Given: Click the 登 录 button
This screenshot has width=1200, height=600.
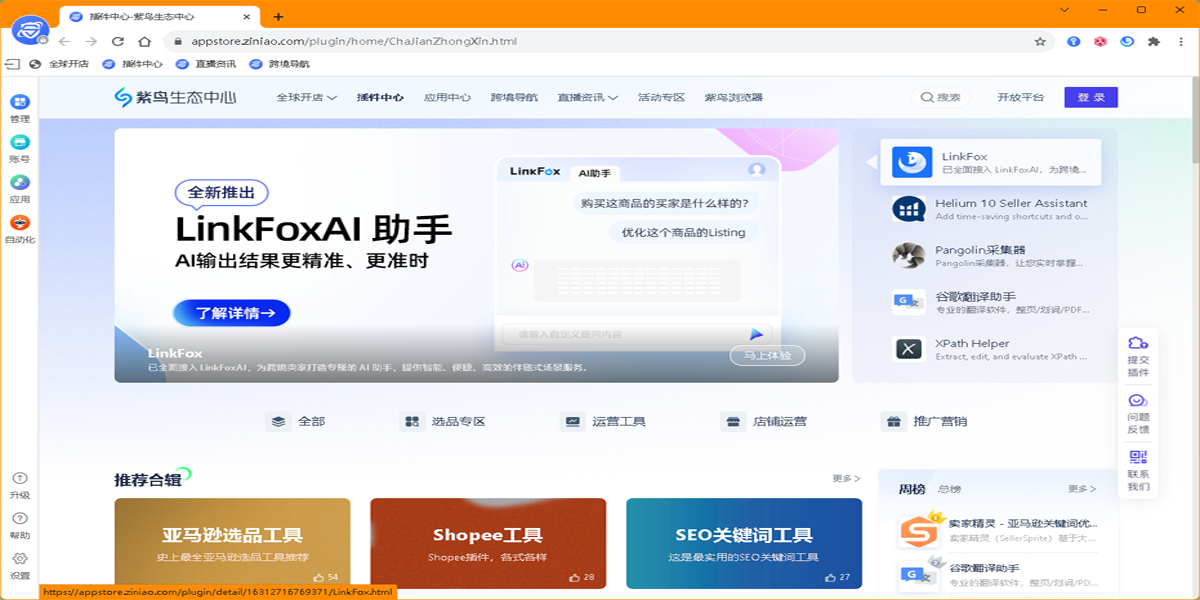Looking at the screenshot, I should [1090, 97].
